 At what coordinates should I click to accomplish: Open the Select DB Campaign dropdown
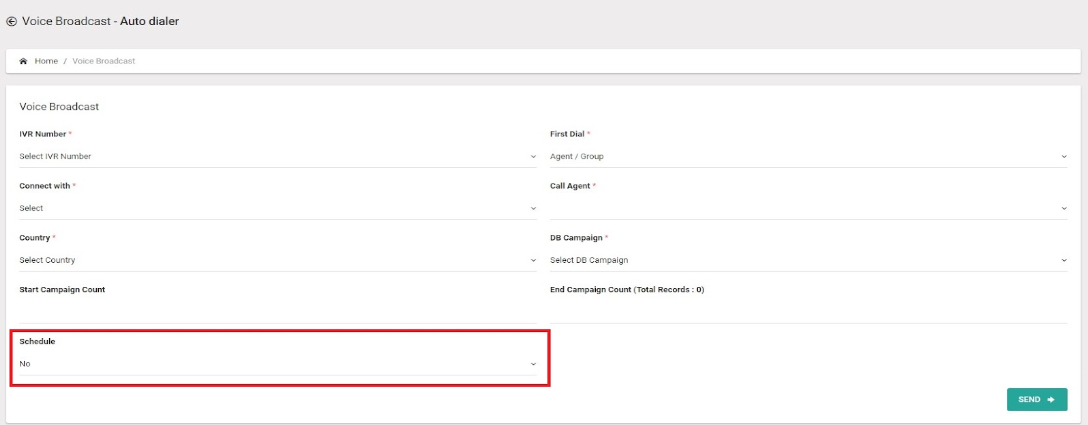[x=807, y=260]
